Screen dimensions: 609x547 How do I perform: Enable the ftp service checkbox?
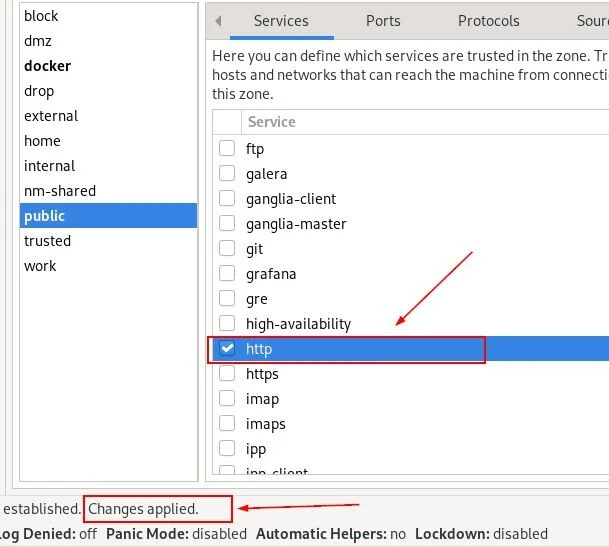click(227, 149)
